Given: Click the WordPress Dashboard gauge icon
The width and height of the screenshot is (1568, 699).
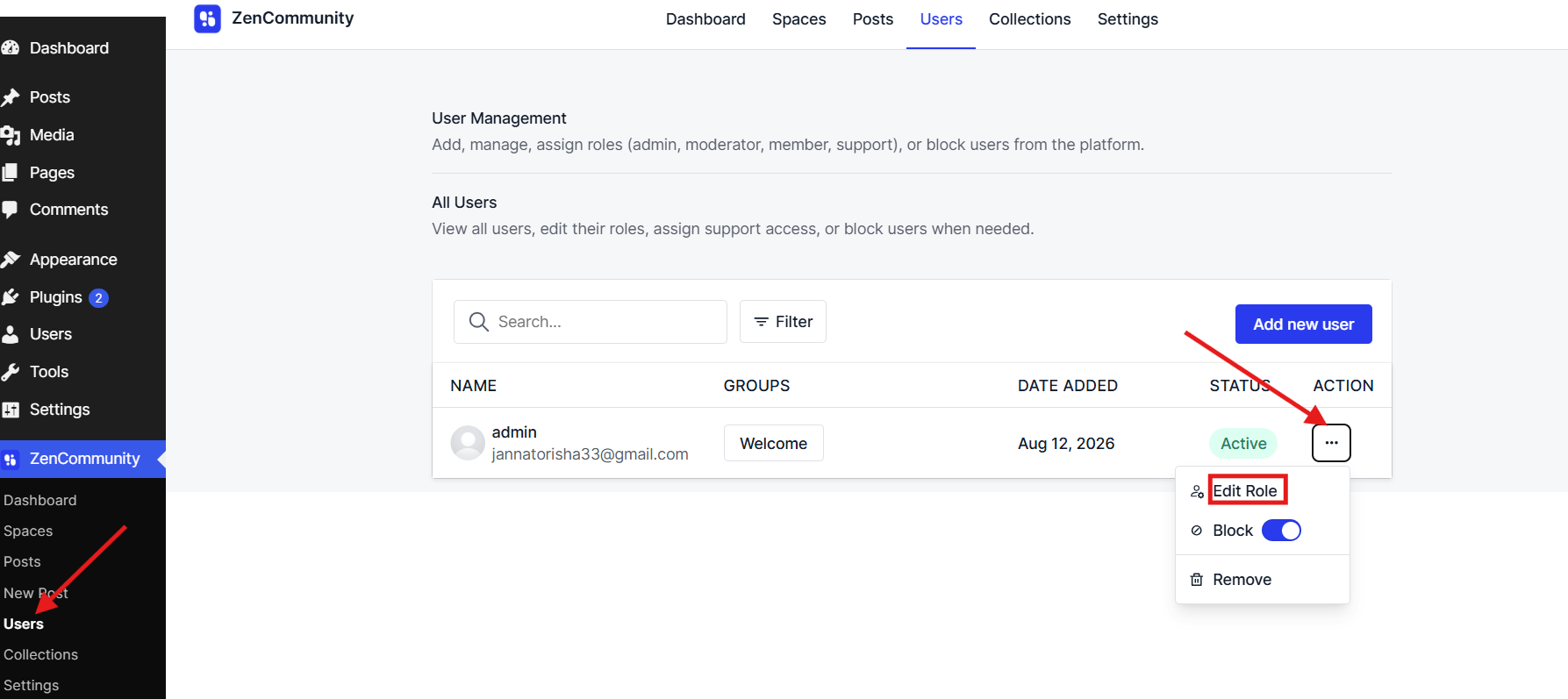Looking at the screenshot, I should tap(11, 48).
